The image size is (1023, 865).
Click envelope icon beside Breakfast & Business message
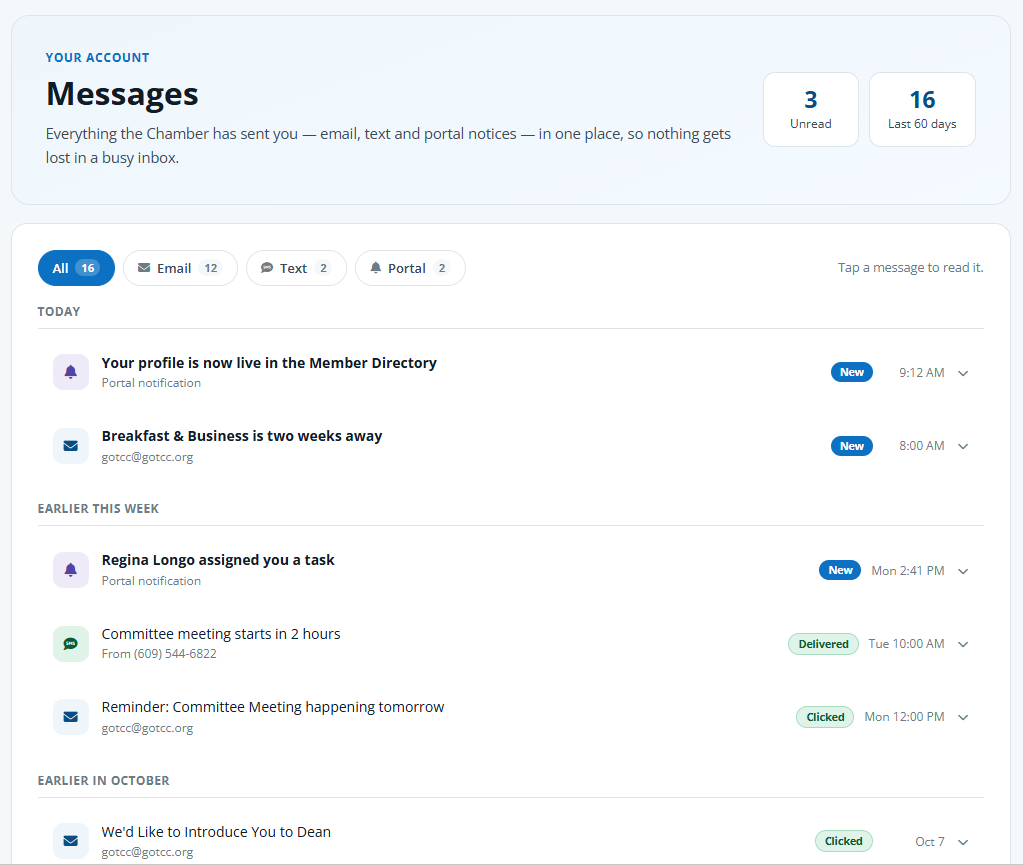click(x=70, y=446)
